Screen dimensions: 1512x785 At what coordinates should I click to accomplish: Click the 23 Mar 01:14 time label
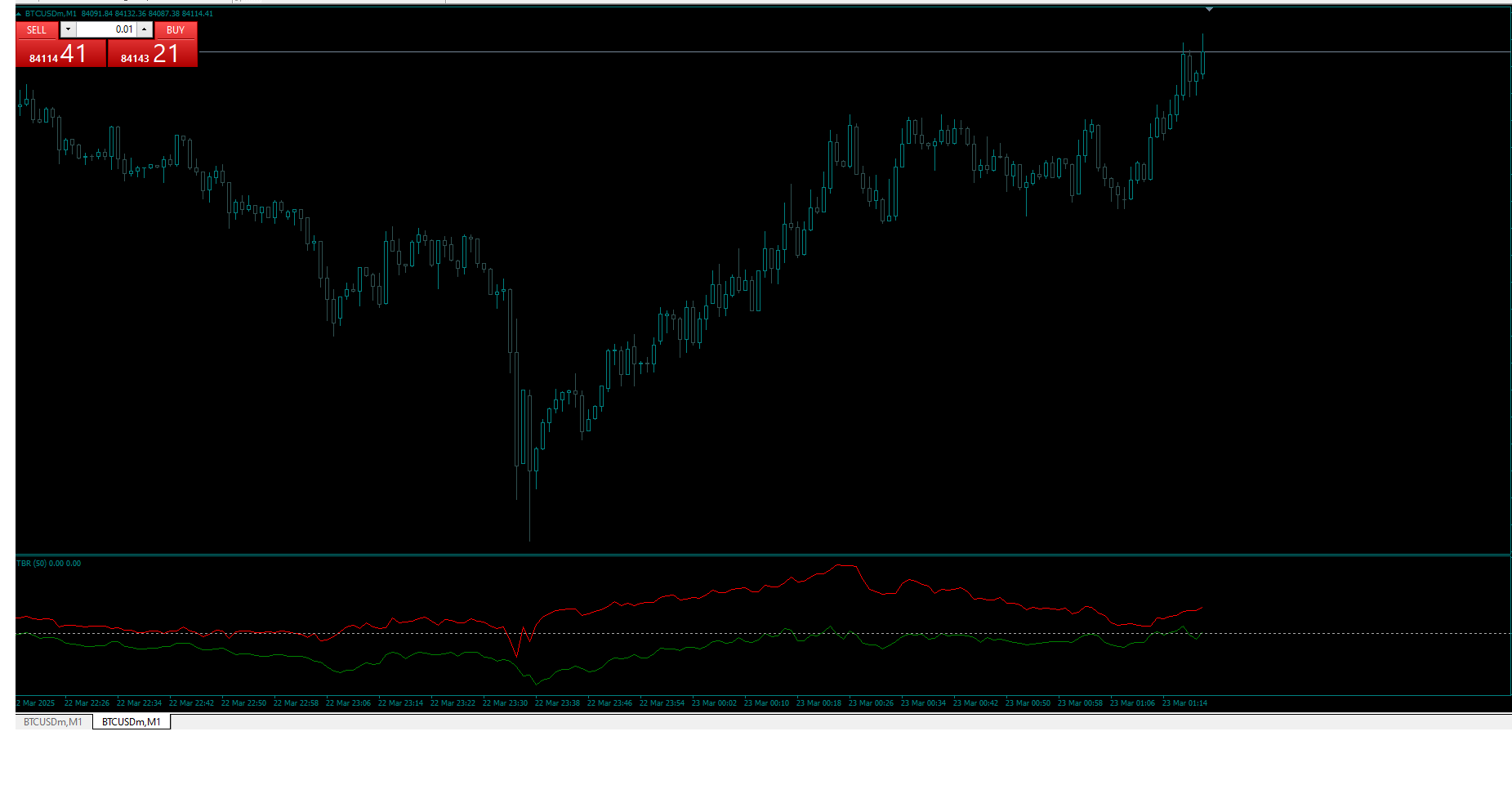1184,703
